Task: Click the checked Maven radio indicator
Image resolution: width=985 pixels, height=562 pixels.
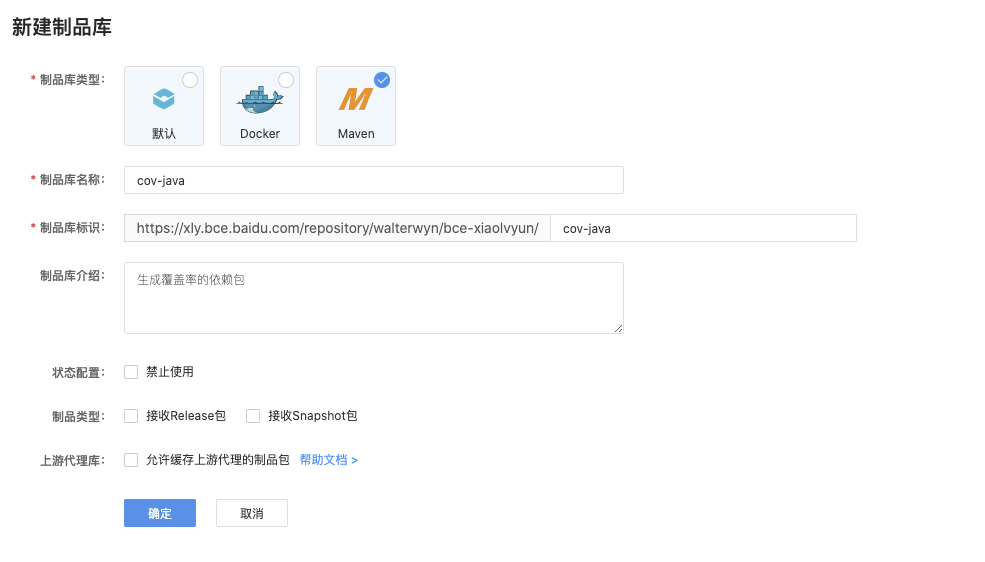Action: 382,80
